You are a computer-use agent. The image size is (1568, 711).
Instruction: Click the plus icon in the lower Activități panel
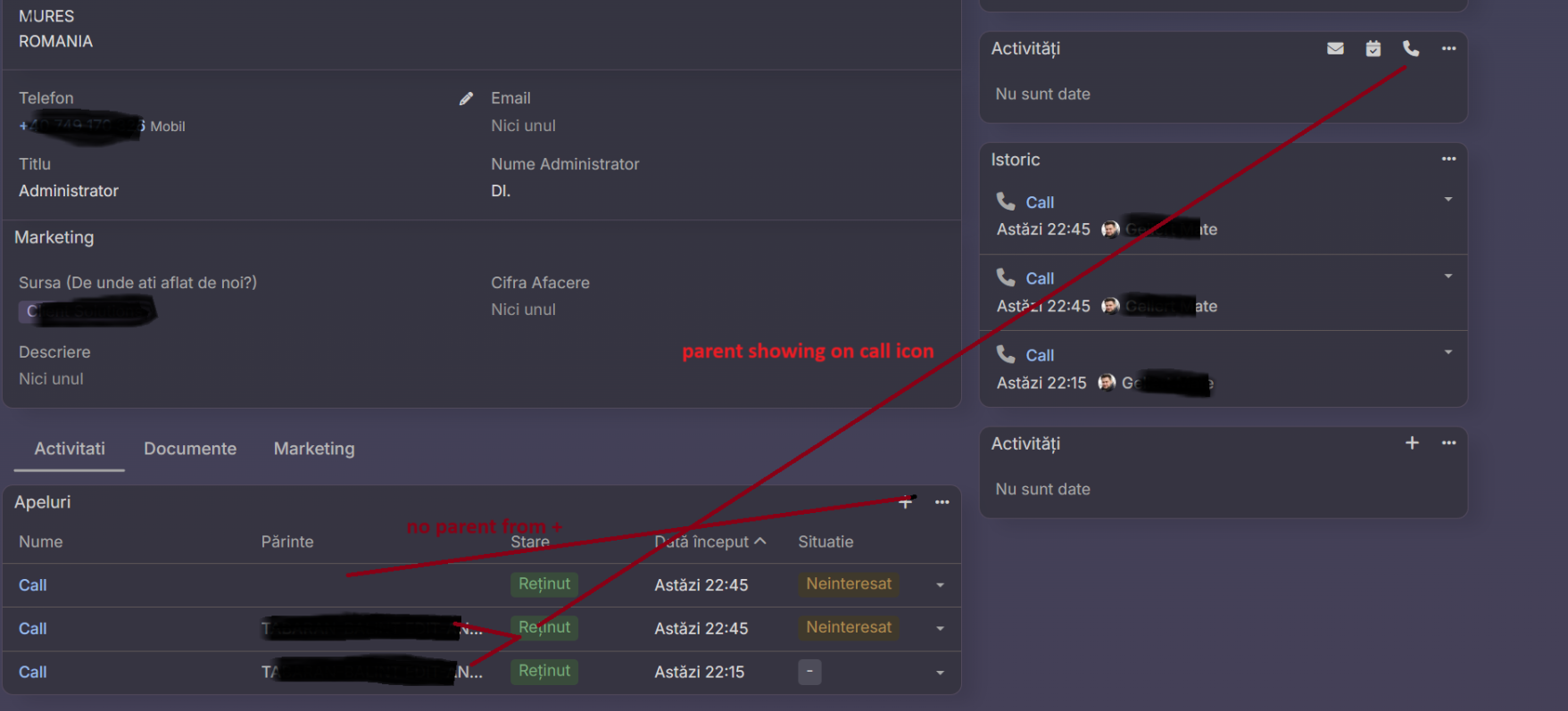(1412, 443)
